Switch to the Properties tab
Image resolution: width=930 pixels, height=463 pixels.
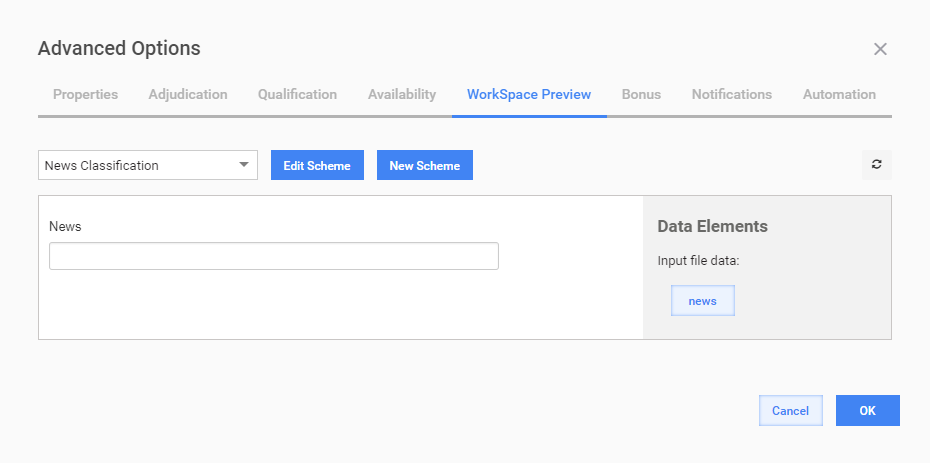[x=85, y=94]
